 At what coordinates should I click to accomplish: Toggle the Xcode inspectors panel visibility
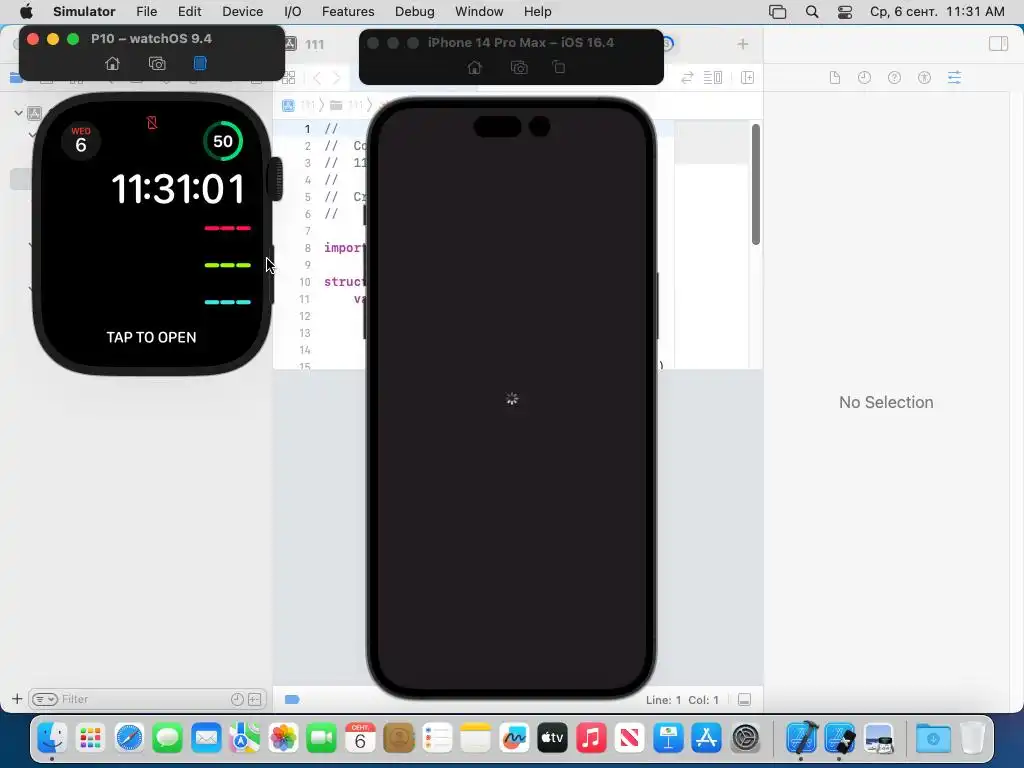coord(998,44)
